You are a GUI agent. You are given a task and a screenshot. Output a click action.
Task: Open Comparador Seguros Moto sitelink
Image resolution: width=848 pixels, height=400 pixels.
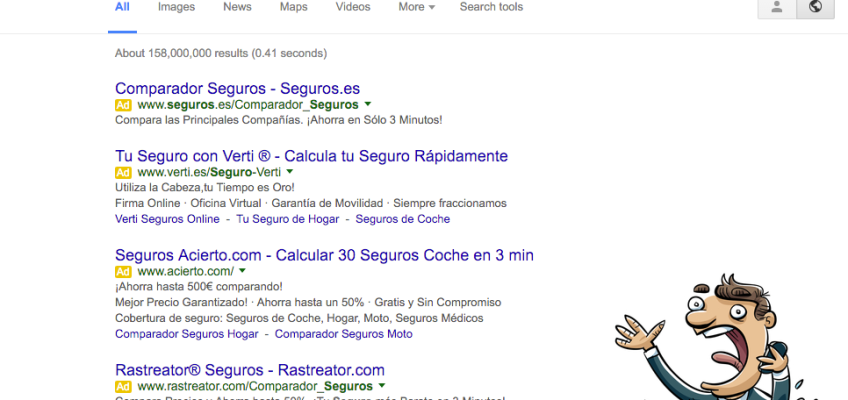[x=343, y=334]
